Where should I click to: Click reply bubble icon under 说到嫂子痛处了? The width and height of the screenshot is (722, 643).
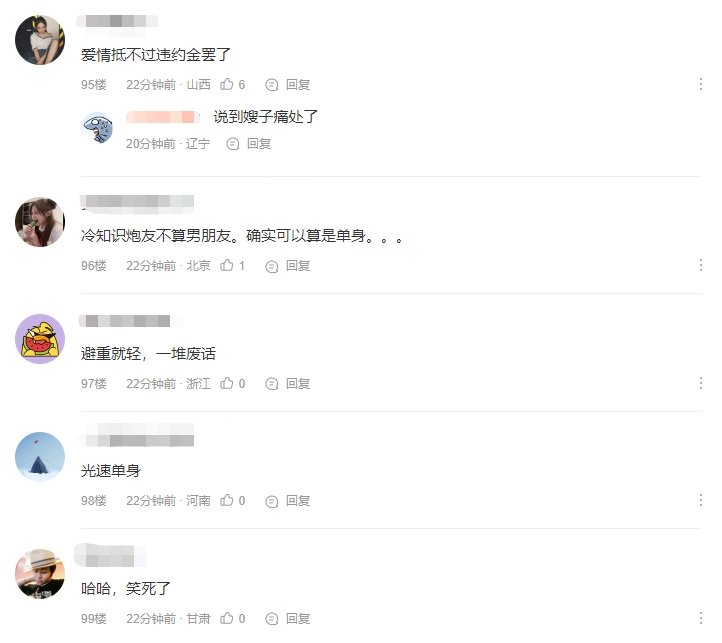(233, 144)
